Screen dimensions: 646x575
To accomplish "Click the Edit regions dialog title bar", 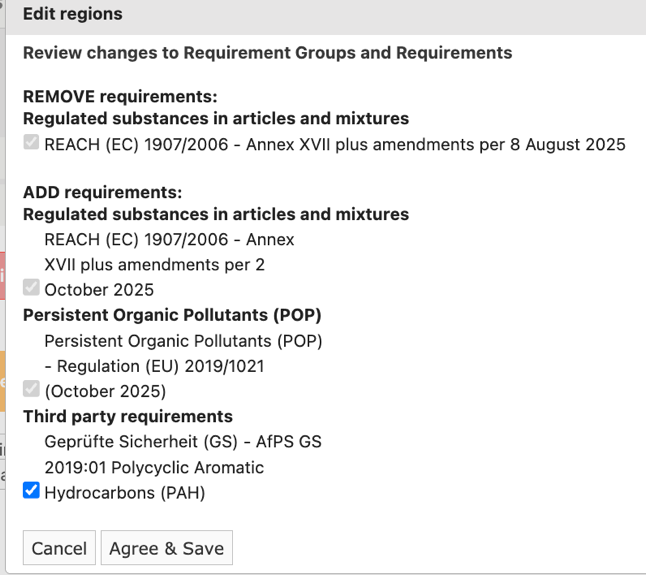I will [x=326, y=14].
